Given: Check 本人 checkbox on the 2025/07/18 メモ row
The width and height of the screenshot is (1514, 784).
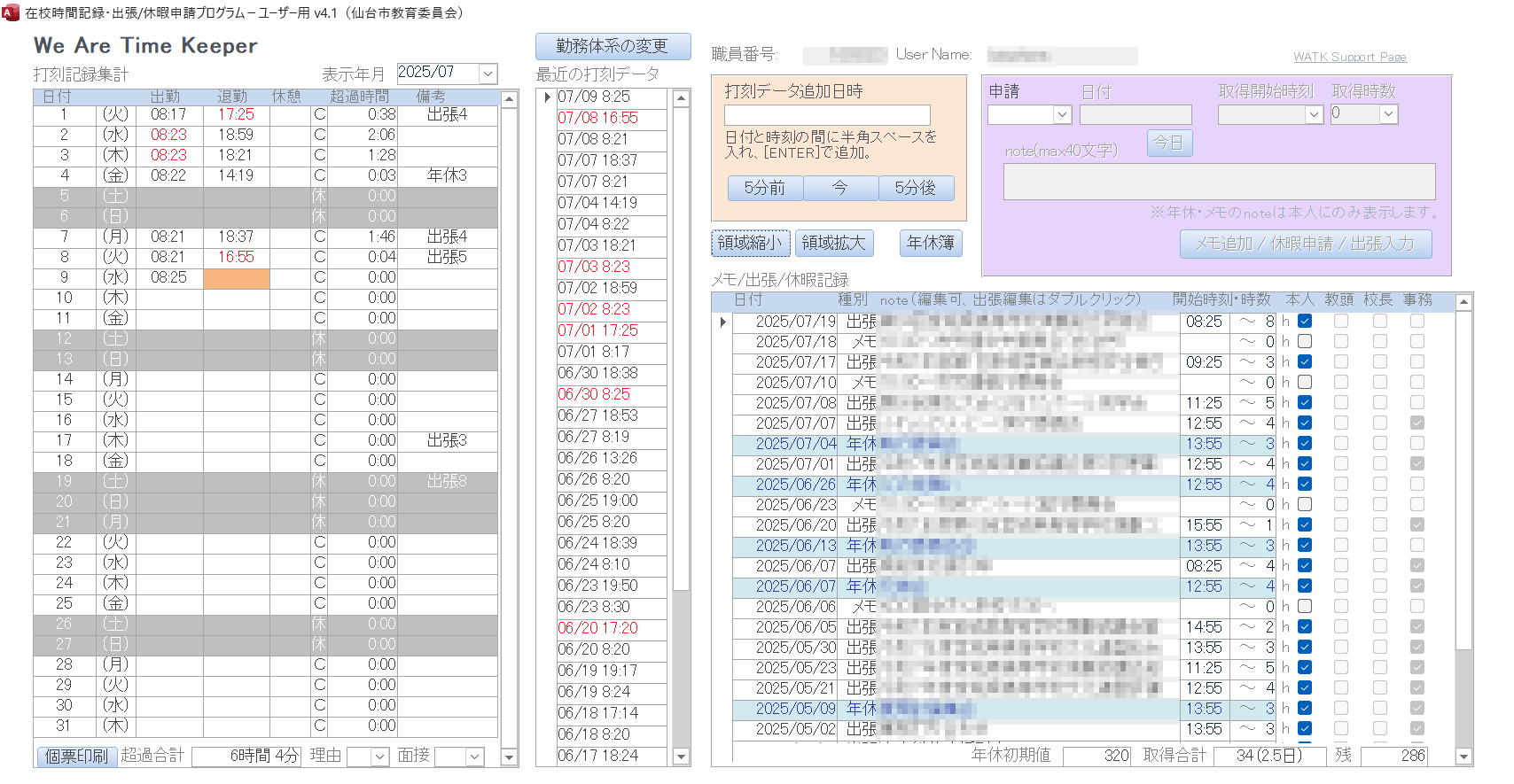Looking at the screenshot, I should tap(1305, 342).
